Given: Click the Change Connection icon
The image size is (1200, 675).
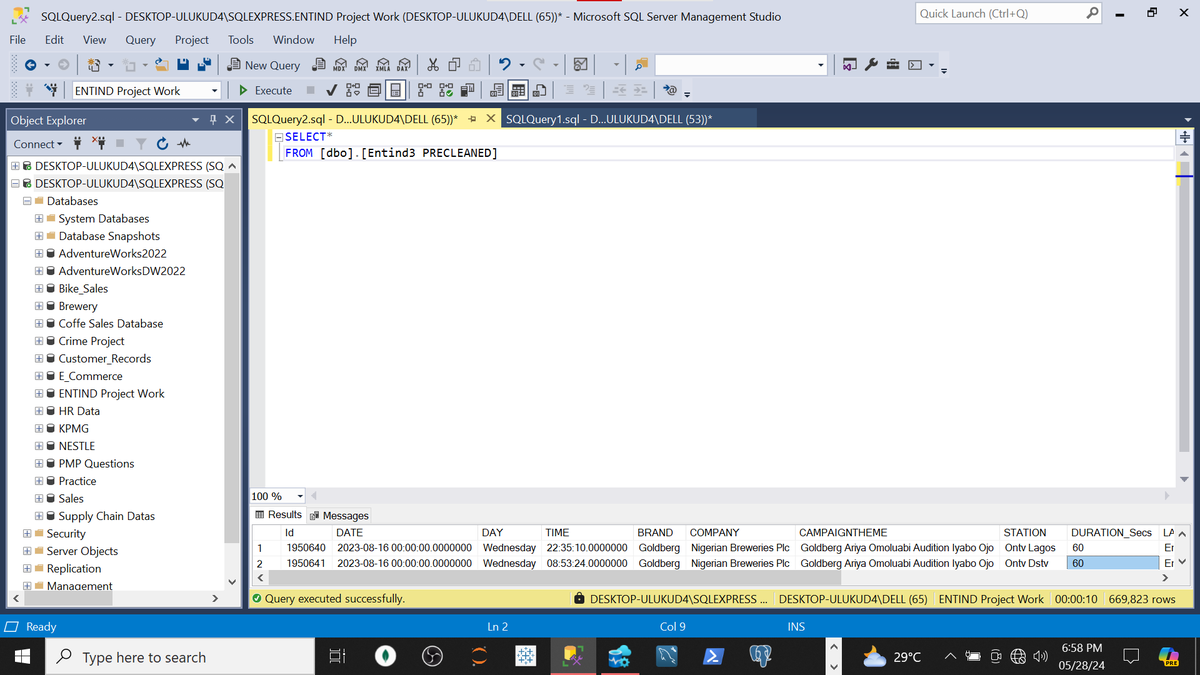Looking at the screenshot, I should pos(50,90).
